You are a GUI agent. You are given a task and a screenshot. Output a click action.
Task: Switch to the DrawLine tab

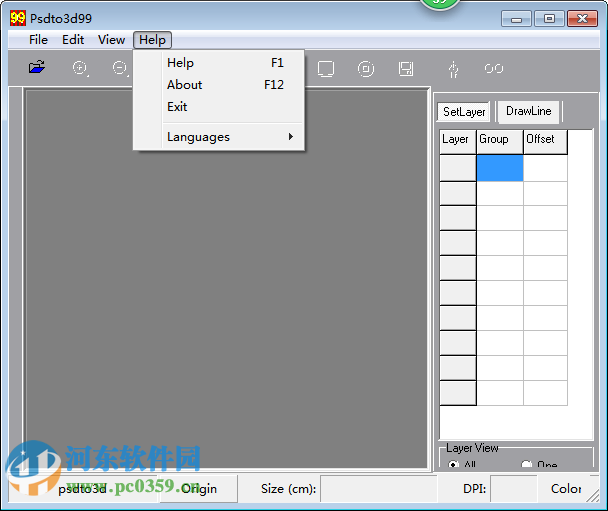point(529,111)
